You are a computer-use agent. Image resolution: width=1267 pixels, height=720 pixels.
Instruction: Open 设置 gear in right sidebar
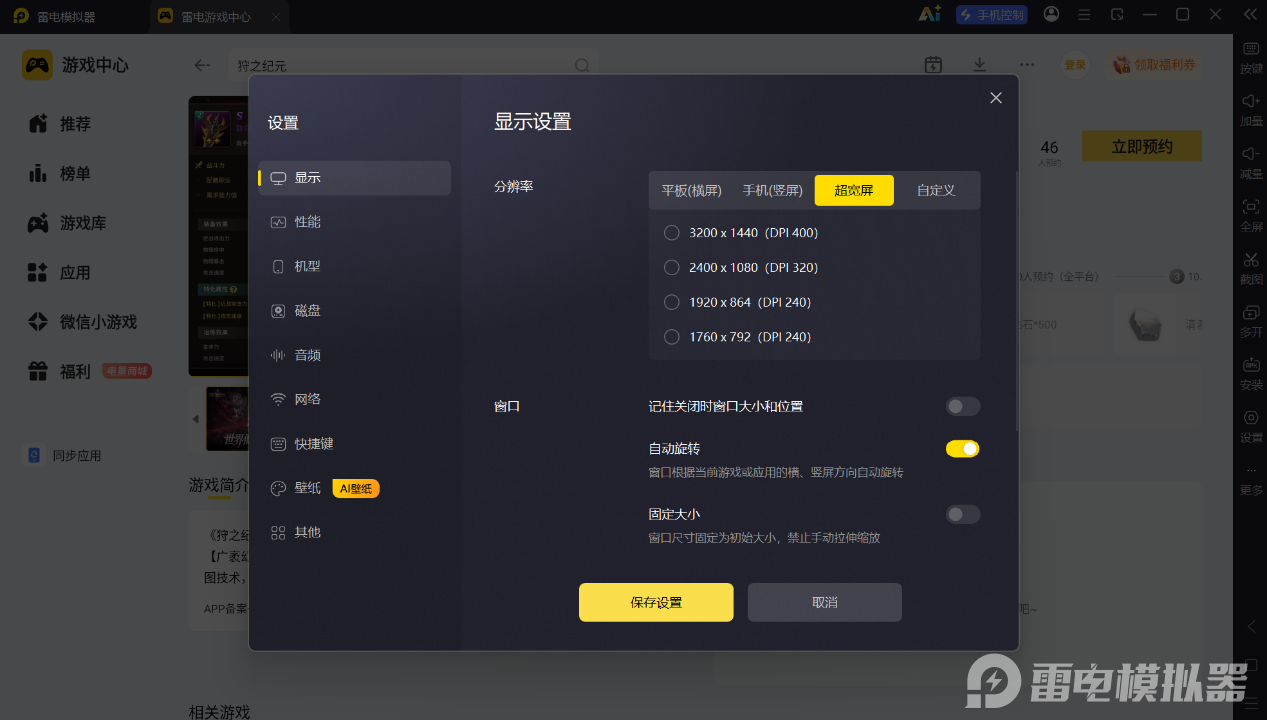(1251, 426)
